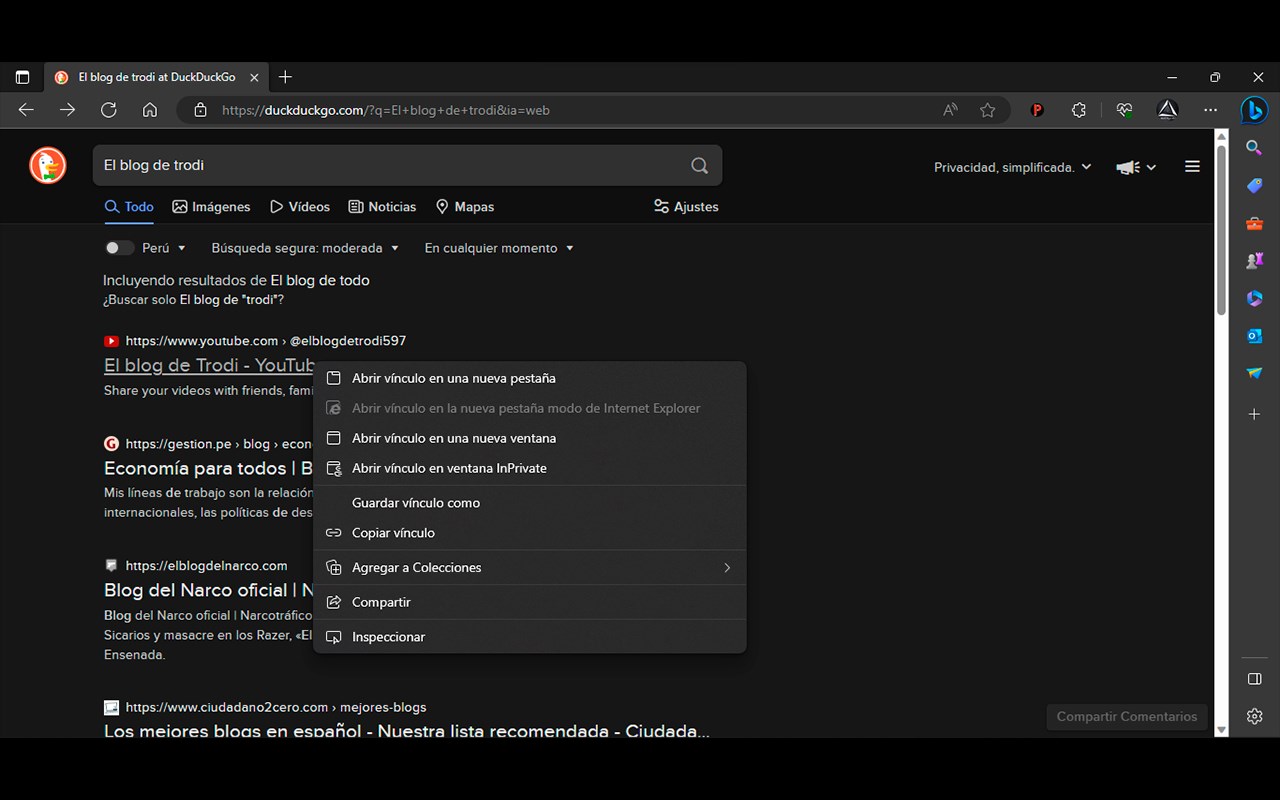Choose Abrir vínculo en una nueva ventana
Image resolution: width=1280 pixels, height=800 pixels.
tap(530, 438)
